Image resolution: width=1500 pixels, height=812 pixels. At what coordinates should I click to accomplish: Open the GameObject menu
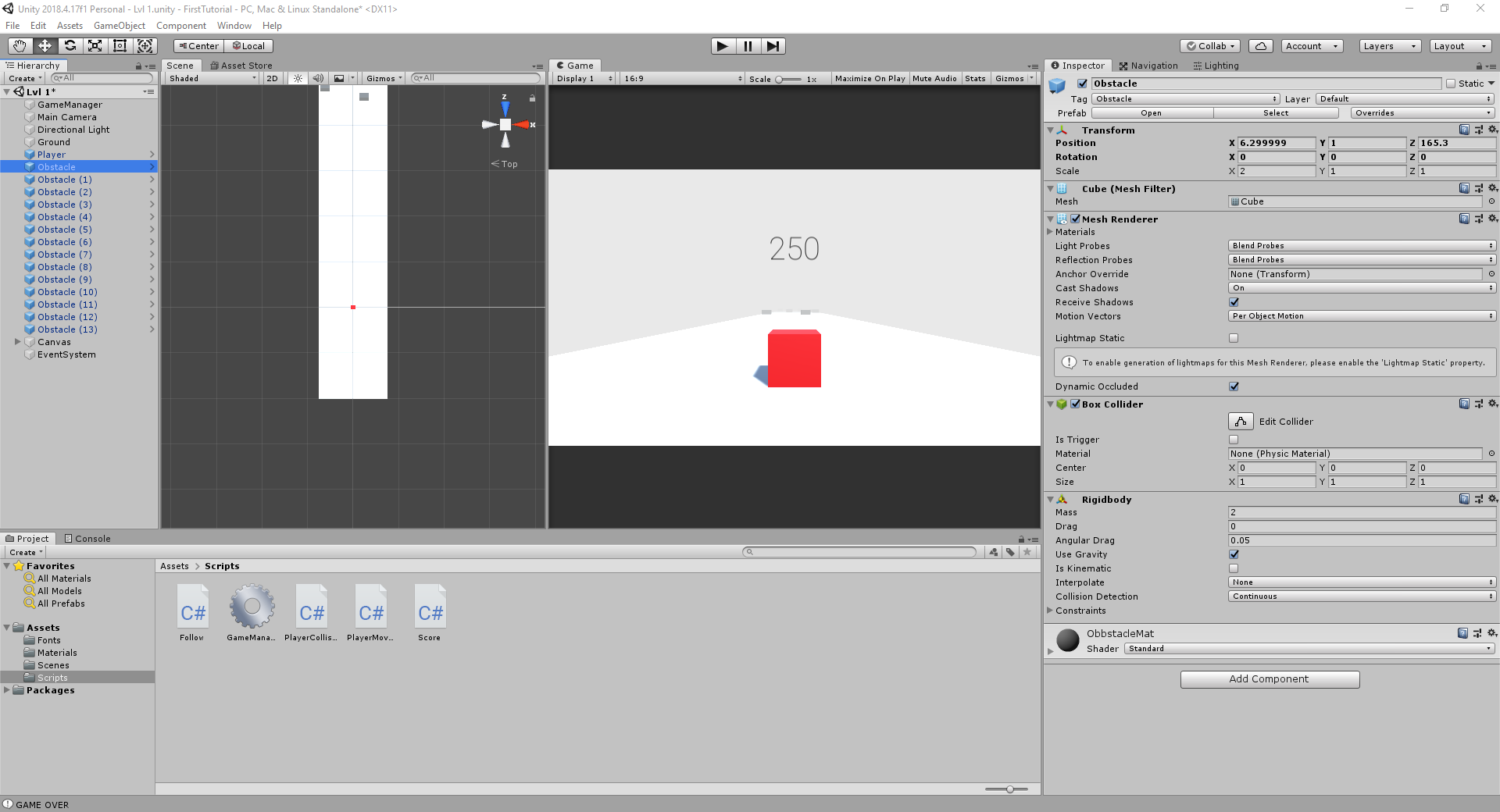point(120,26)
